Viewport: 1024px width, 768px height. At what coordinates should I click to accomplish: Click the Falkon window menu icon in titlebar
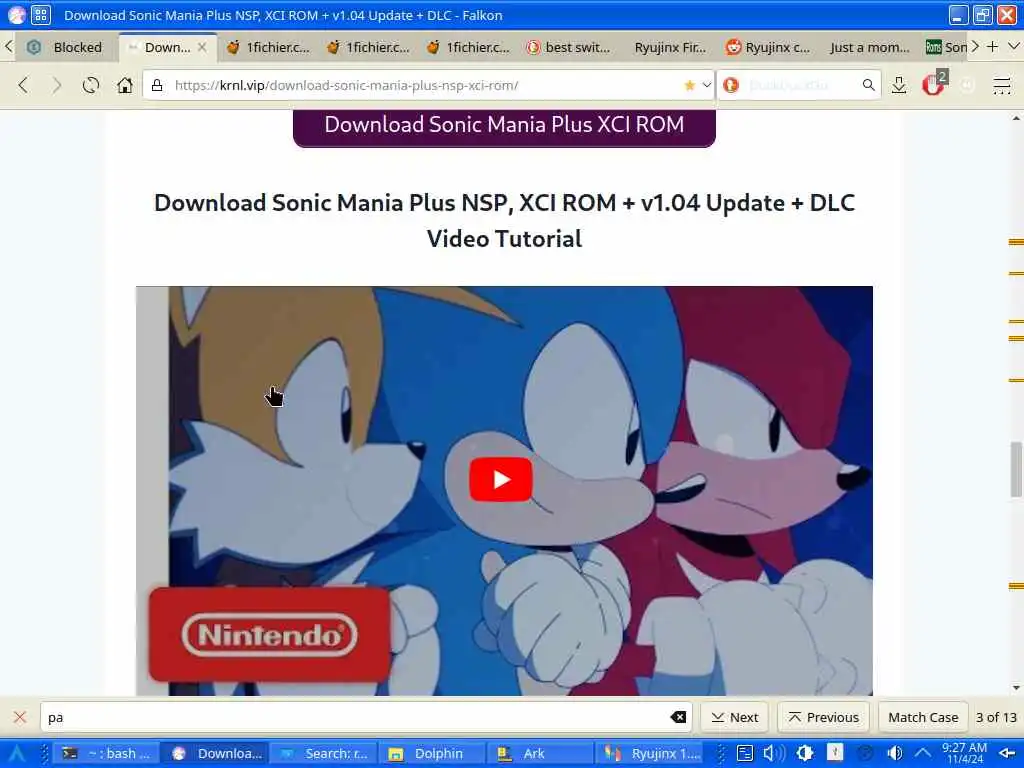click(x=16, y=14)
